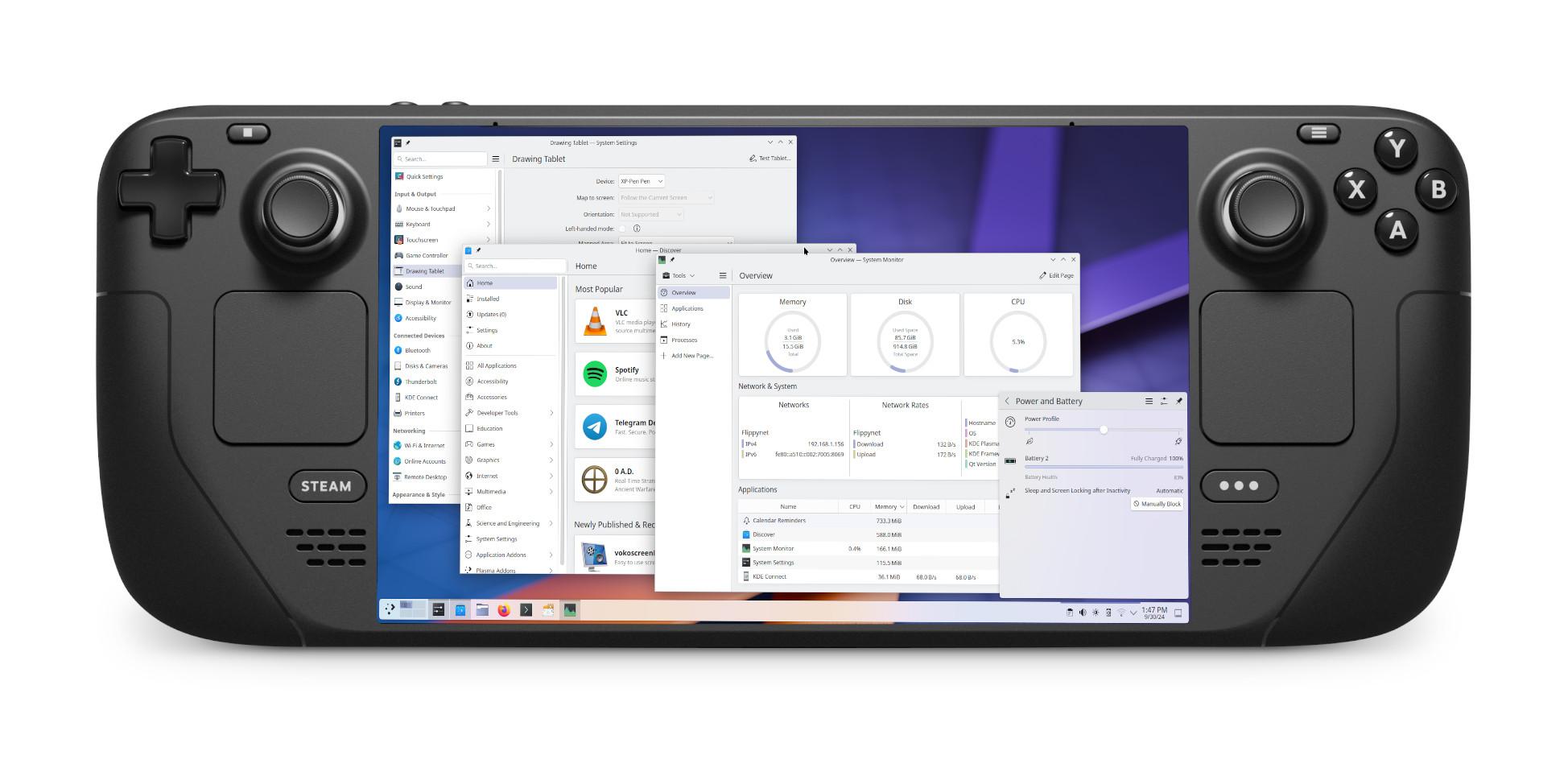The image size is (1568, 784).
Task: Click the volume icon in system tray
Action: click(1083, 613)
